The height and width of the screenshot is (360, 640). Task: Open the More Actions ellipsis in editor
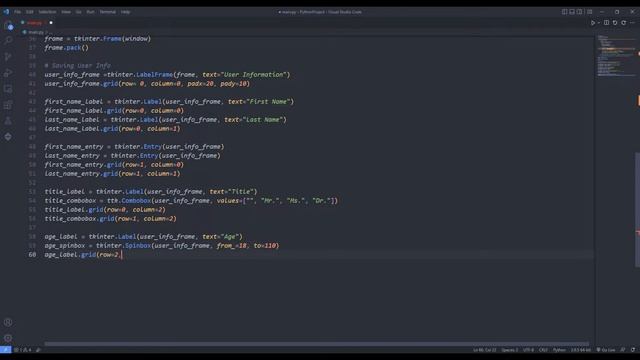[632, 23]
